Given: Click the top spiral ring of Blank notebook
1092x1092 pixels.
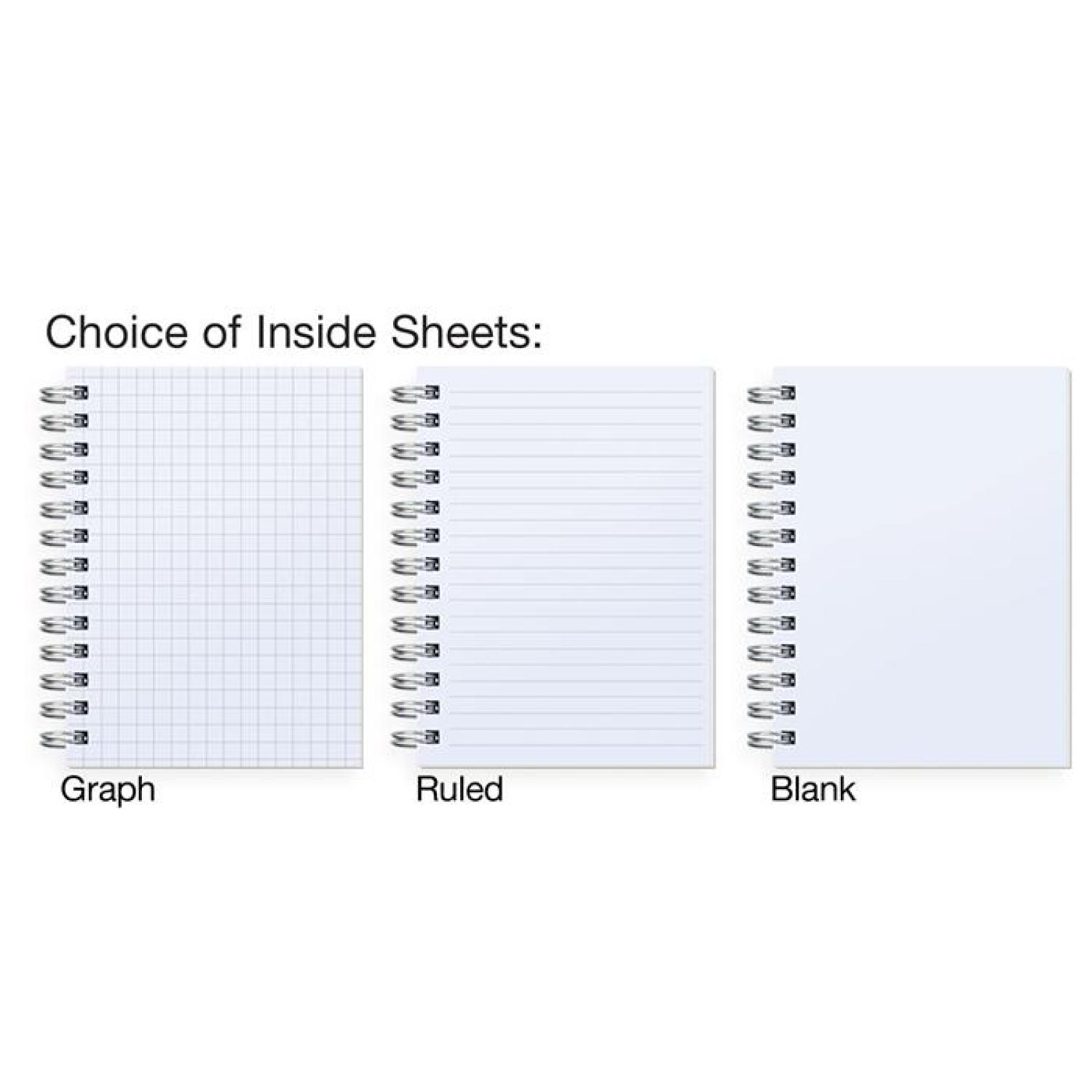Looking at the screenshot, I should (x=772, y=395).
